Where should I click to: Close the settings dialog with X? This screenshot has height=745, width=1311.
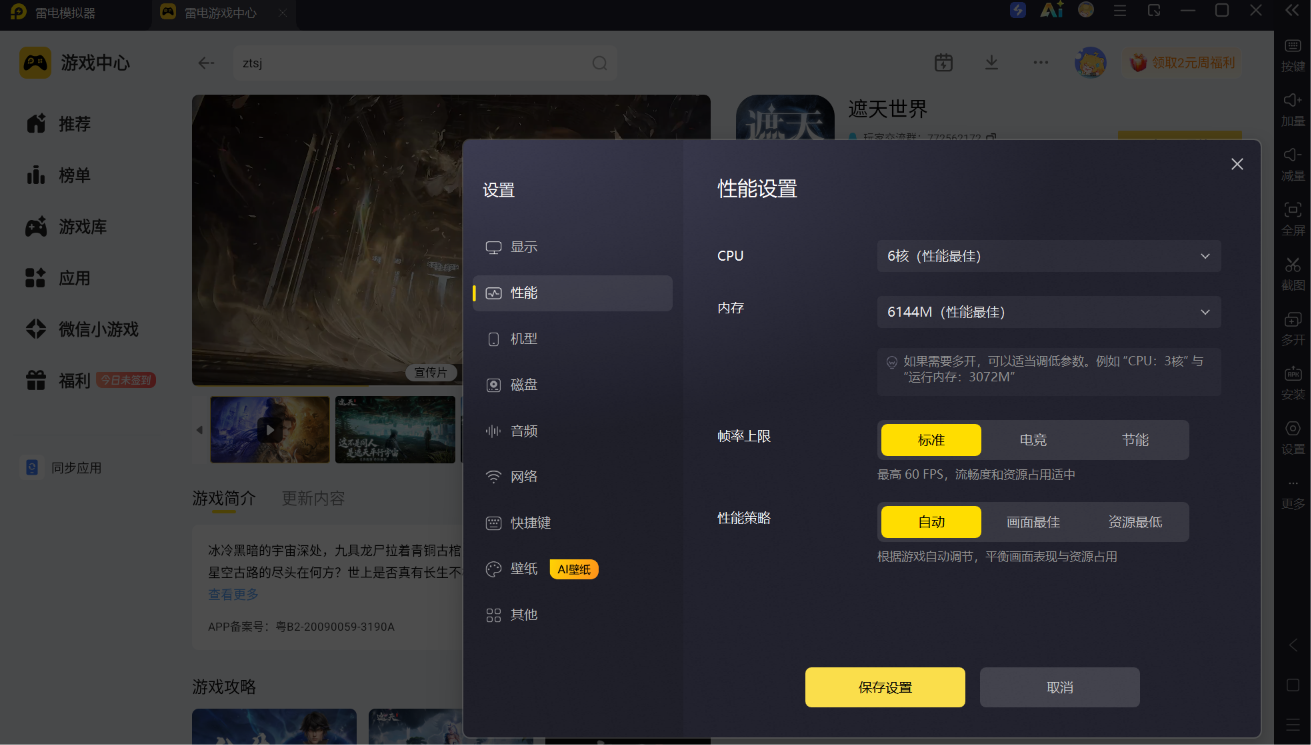click(1237, 164)
